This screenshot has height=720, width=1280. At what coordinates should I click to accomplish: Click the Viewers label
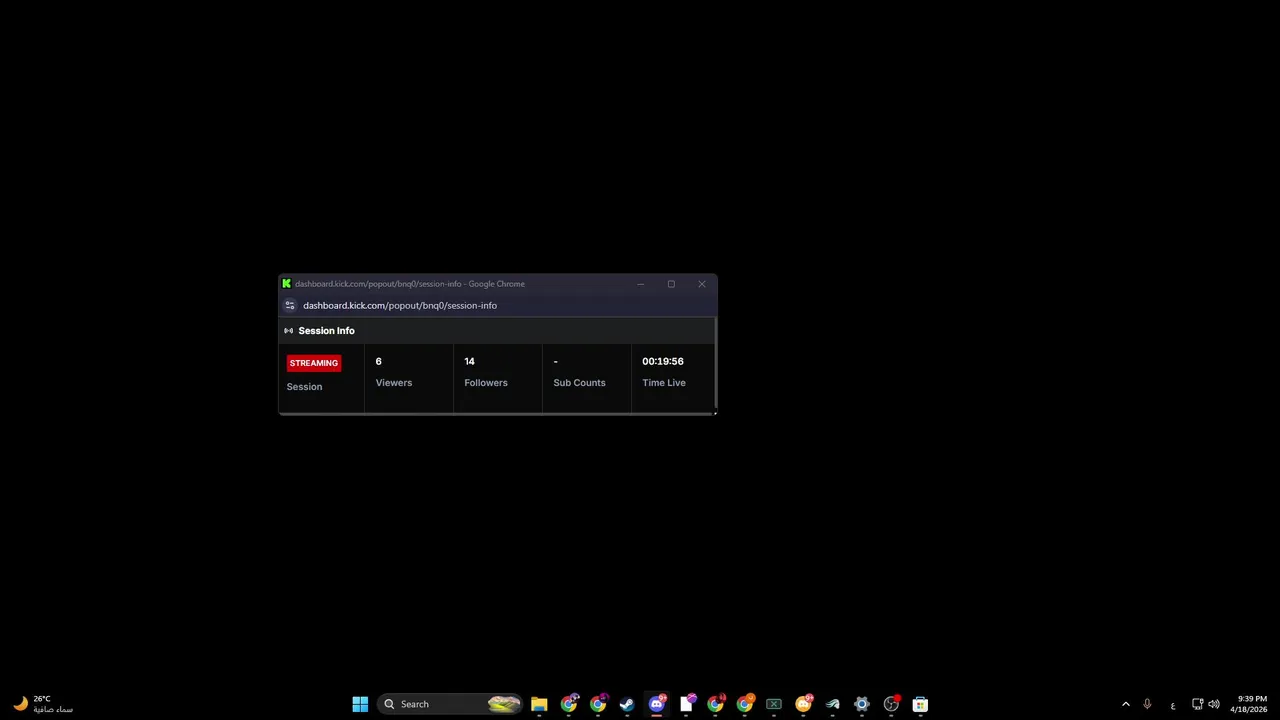point(394,383)
